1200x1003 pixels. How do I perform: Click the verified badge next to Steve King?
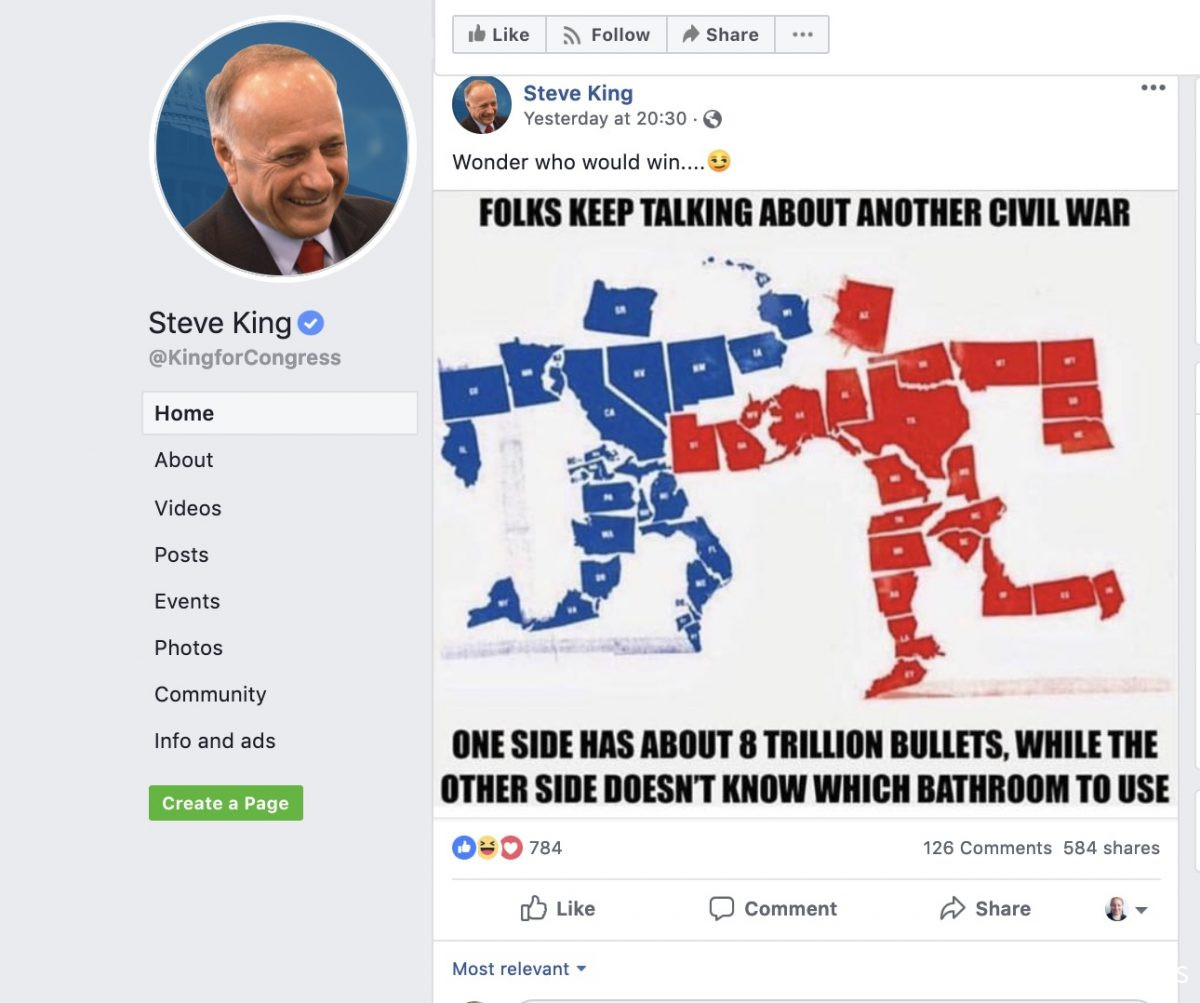311,323
